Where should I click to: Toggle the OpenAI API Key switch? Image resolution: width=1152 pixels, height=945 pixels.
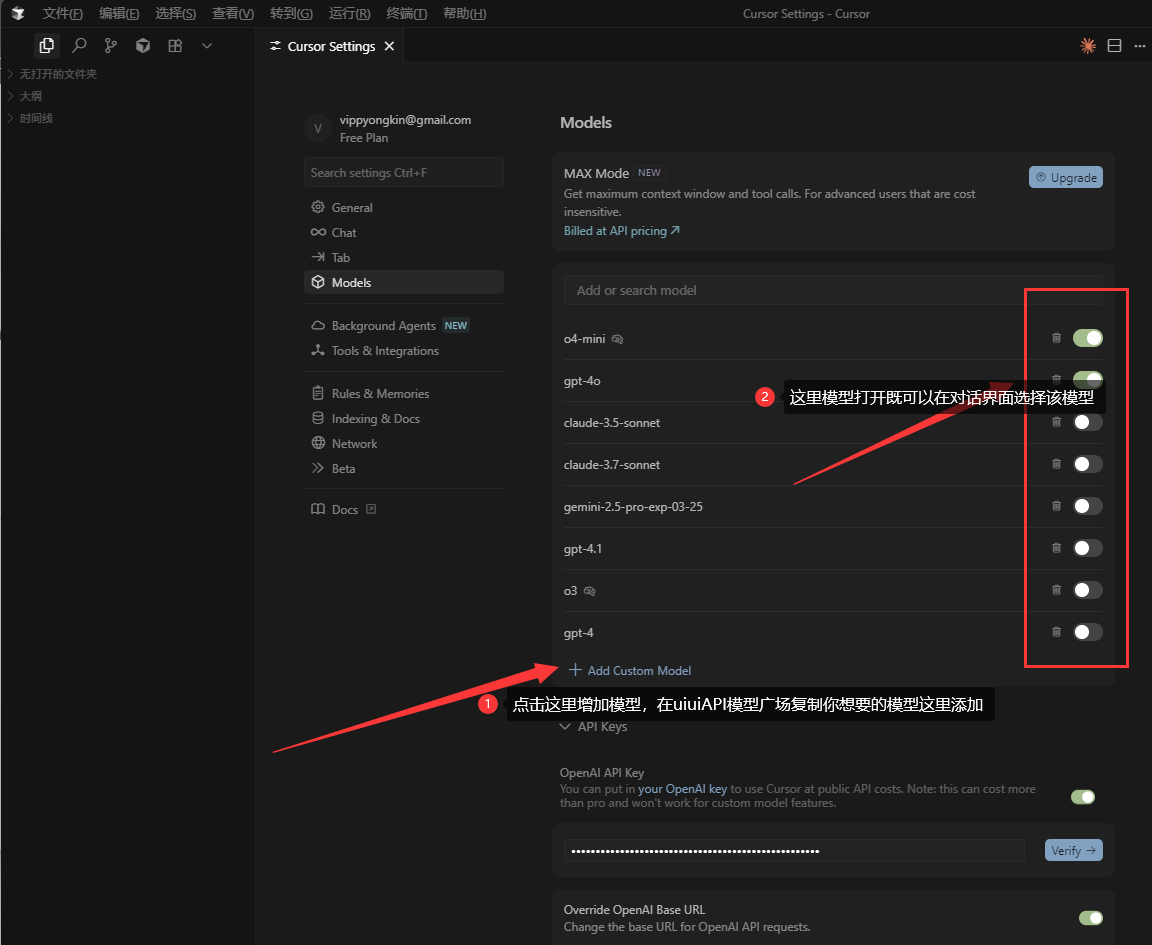[1083, 797]
